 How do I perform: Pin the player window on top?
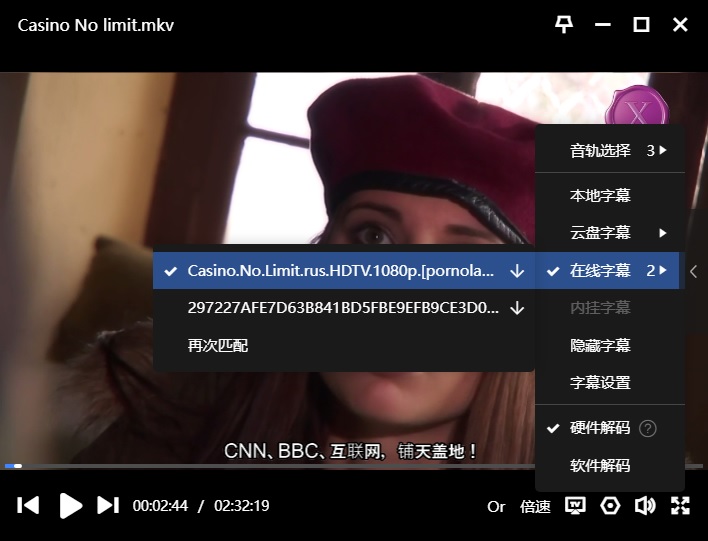(564, 25)
